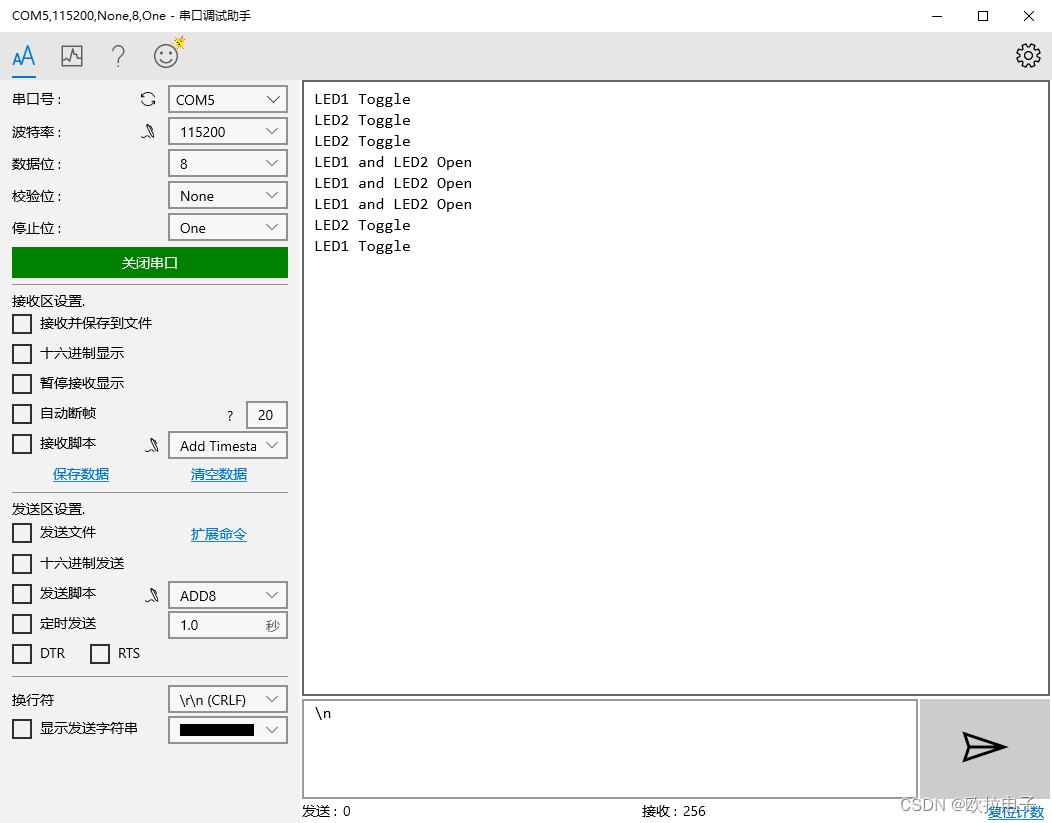
Task: Click the 清空数据 clear data link
Action: tap(218, 473)
